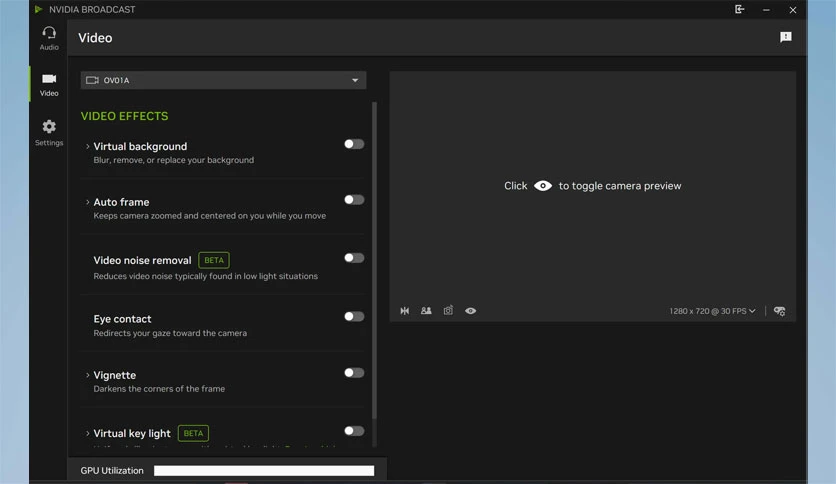Click 'Darkens the corners of the frame' text
836x484 pixels.
(159, 389)
